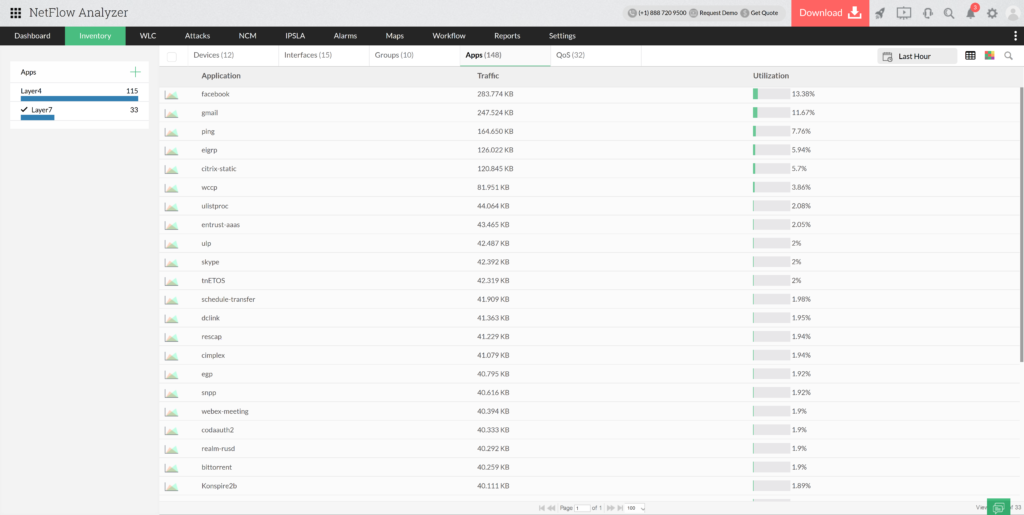
Task: Tick the select-all checkbox beside Devices tab
Action: (172, 56)
